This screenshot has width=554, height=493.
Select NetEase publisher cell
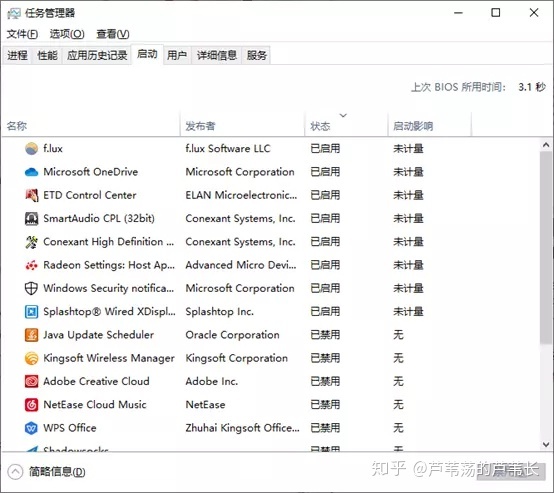(205, 405)
